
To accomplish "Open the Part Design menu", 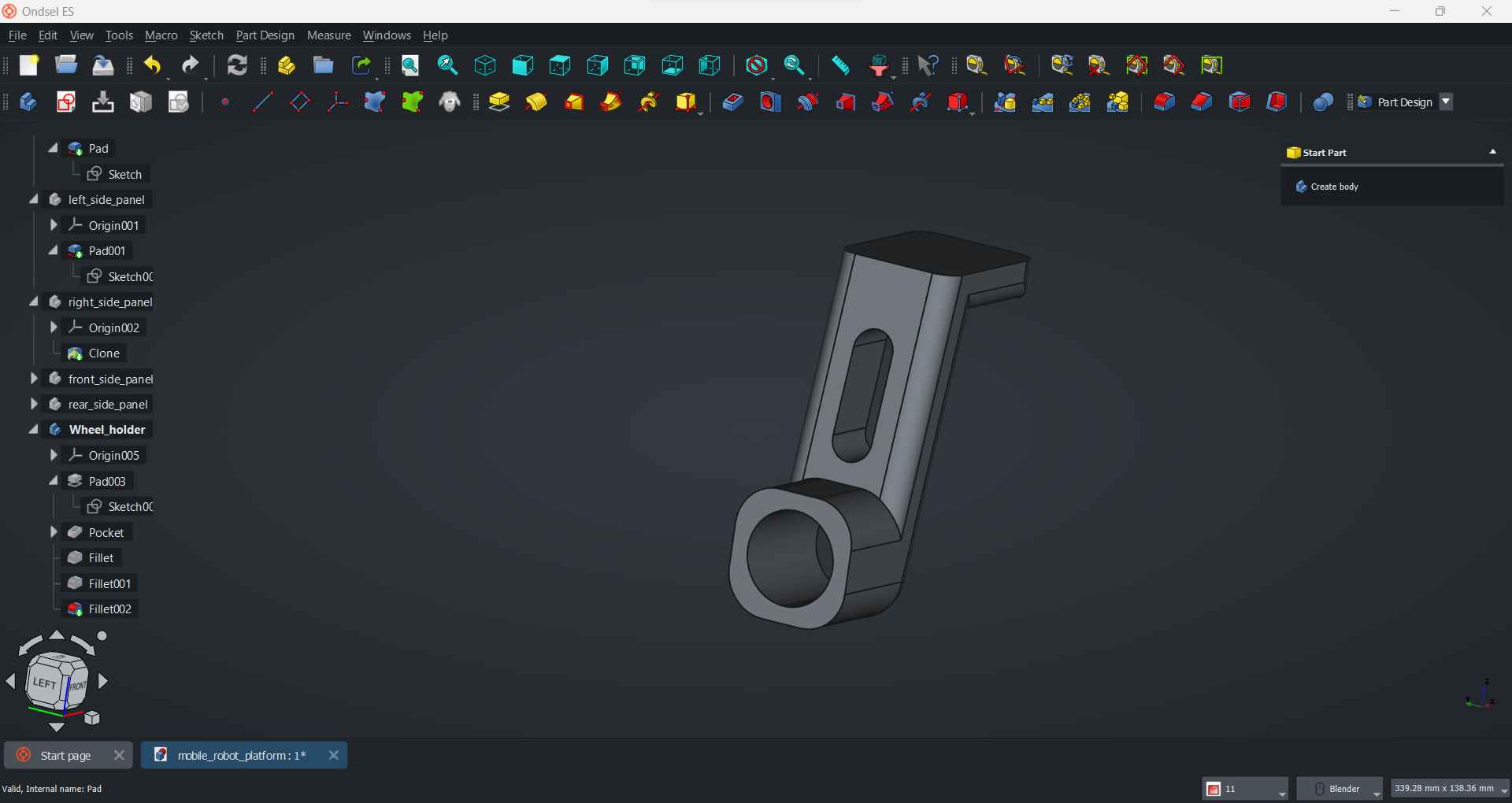I will tap(265, 35).
